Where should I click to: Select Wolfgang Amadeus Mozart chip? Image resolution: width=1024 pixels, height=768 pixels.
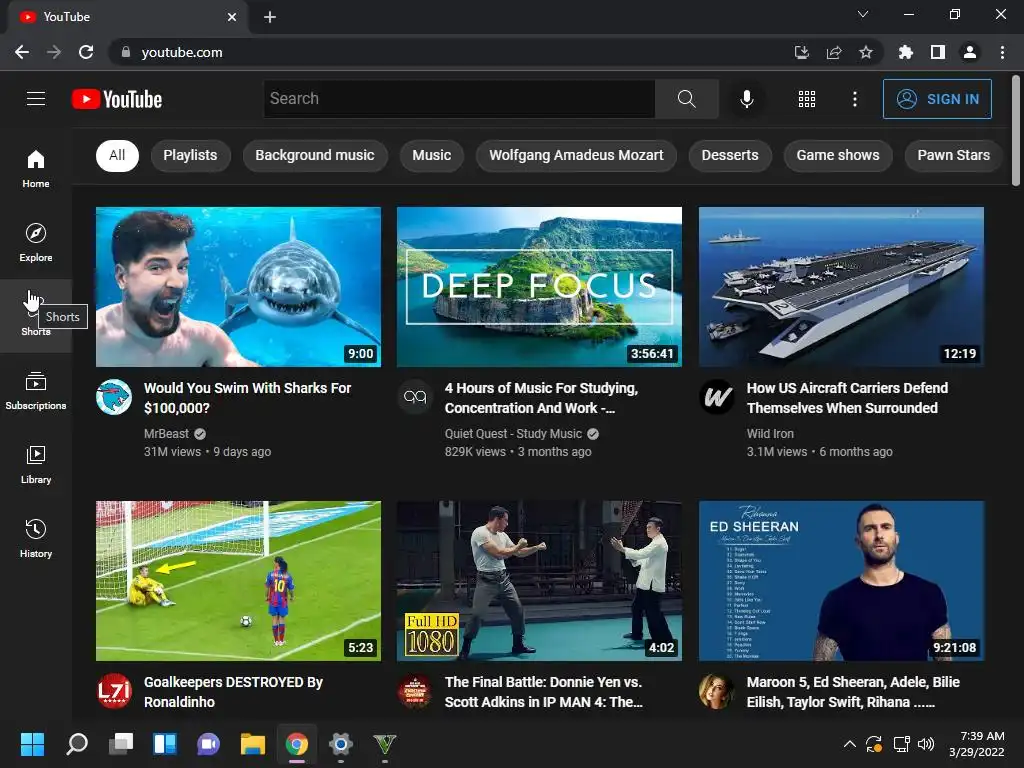pyautogui.click(x=576, y=155)
